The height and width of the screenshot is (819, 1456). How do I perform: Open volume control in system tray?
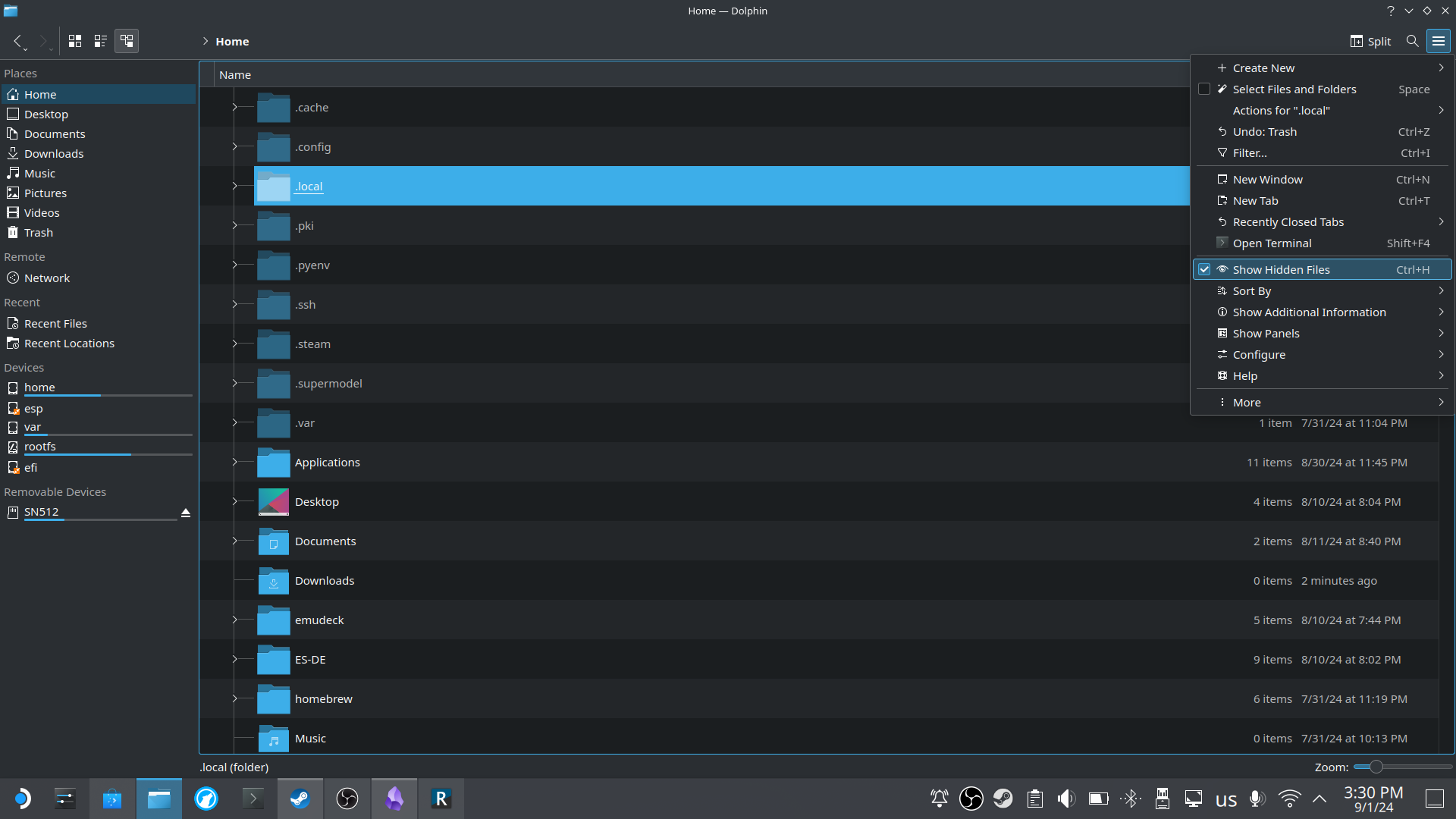[1066, 799]
